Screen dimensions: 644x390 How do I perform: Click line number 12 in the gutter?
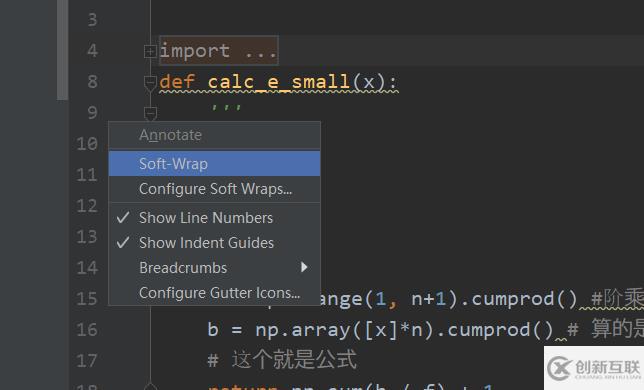87,205
